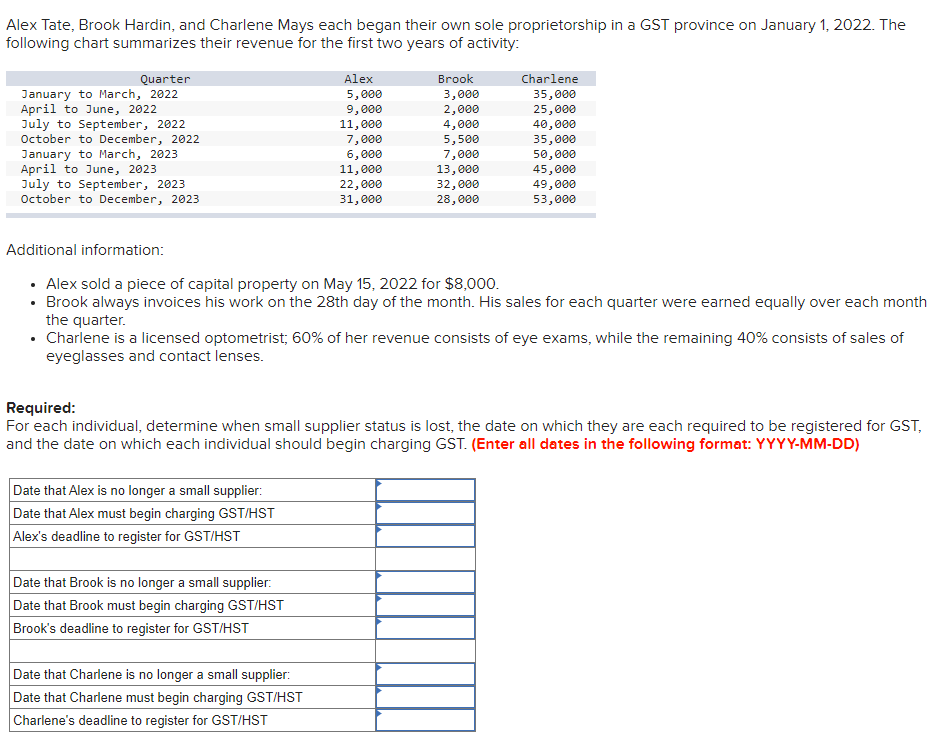The image size is (929, 753).
Task: Click the 'Date that Brook must begin charging GST/HST' label
Action: point(148,605)
